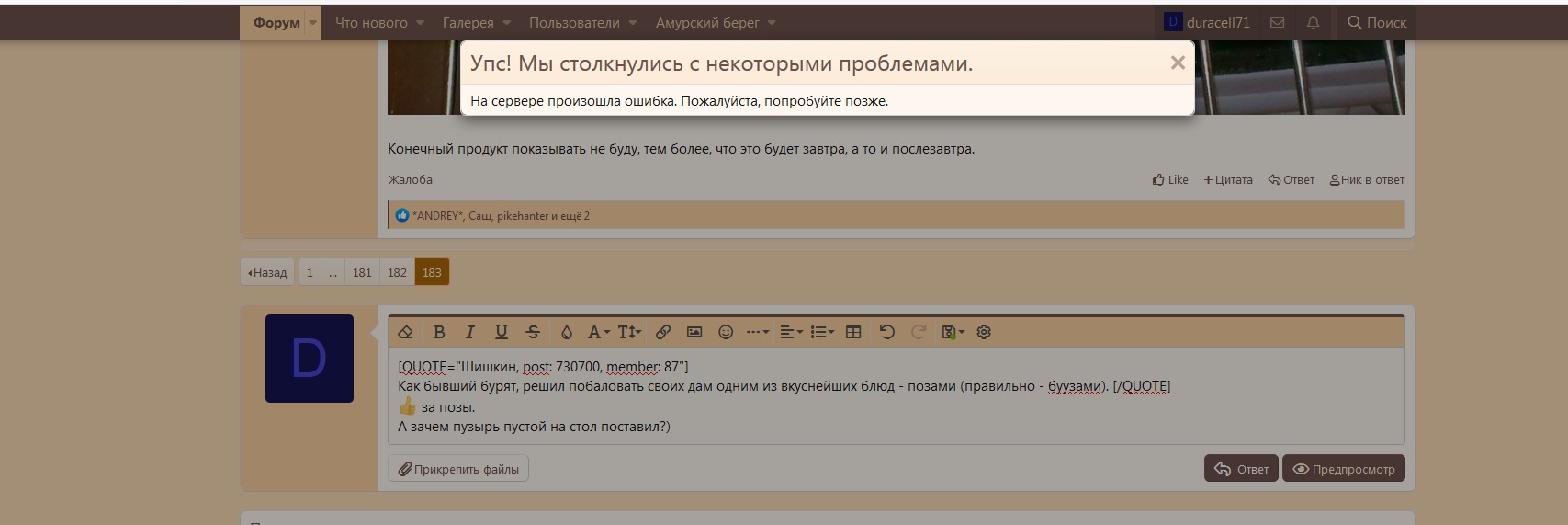This screenshot has height=525, width=1568.
Task: Close the server error notification
Action: (x=1178, y=63)
